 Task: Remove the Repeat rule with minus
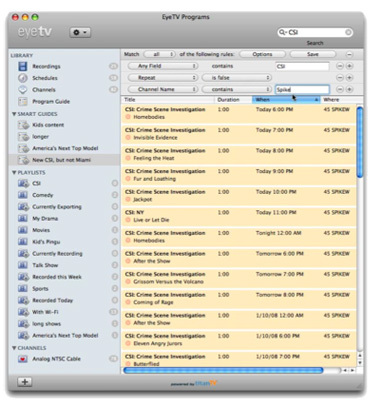tap(340, 78)
